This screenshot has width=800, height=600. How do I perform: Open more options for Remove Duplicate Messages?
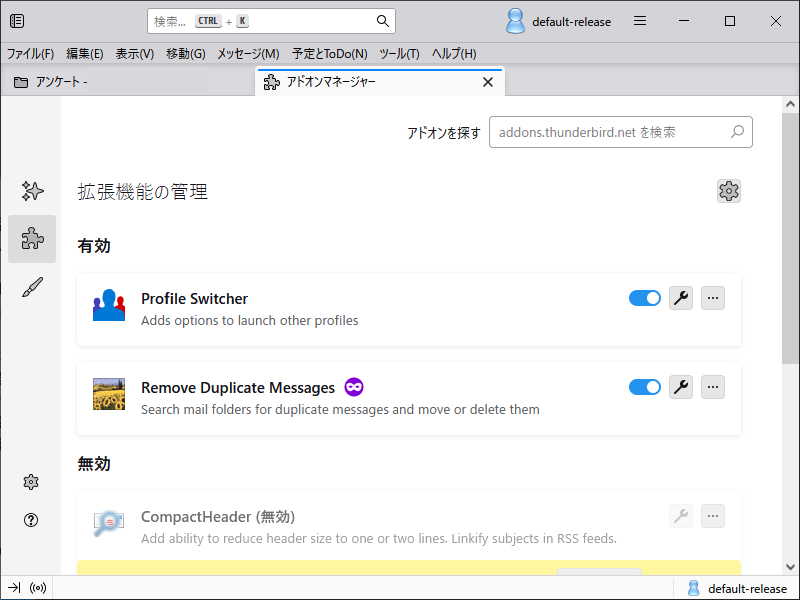pos(713,387)
